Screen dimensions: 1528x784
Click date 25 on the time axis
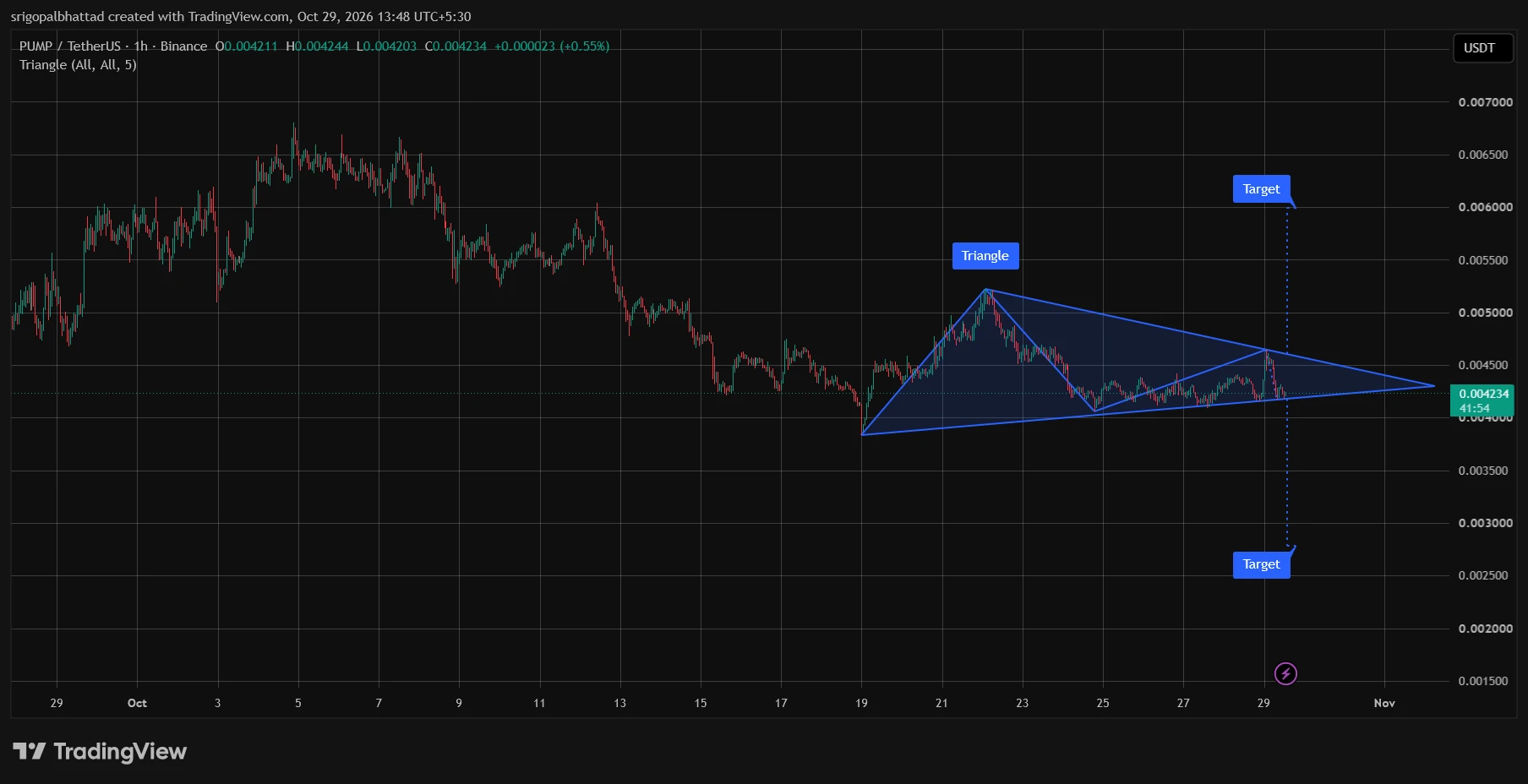(x=1103, y=703)
